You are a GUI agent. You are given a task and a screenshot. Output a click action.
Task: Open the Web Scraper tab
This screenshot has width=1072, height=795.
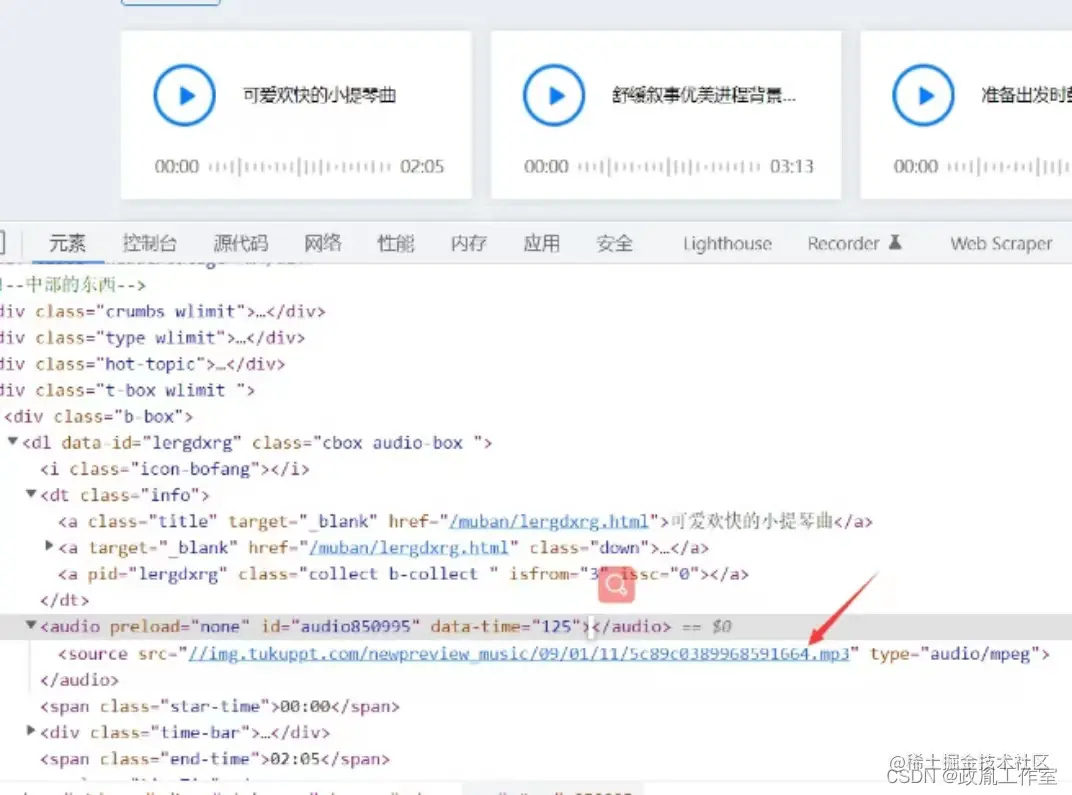[1001, 243]
